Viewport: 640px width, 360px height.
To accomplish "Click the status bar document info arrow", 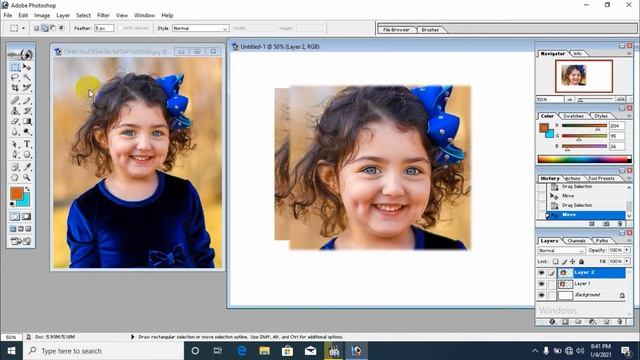I will (x=132, y=337).
